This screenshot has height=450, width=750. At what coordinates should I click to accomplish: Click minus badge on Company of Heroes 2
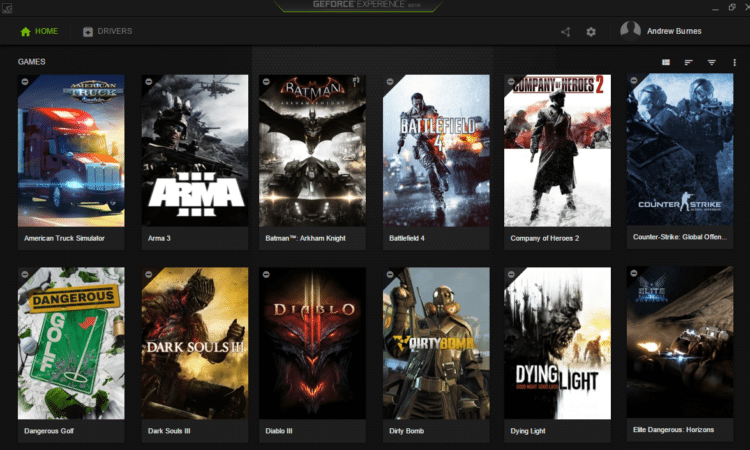point(511,82)
